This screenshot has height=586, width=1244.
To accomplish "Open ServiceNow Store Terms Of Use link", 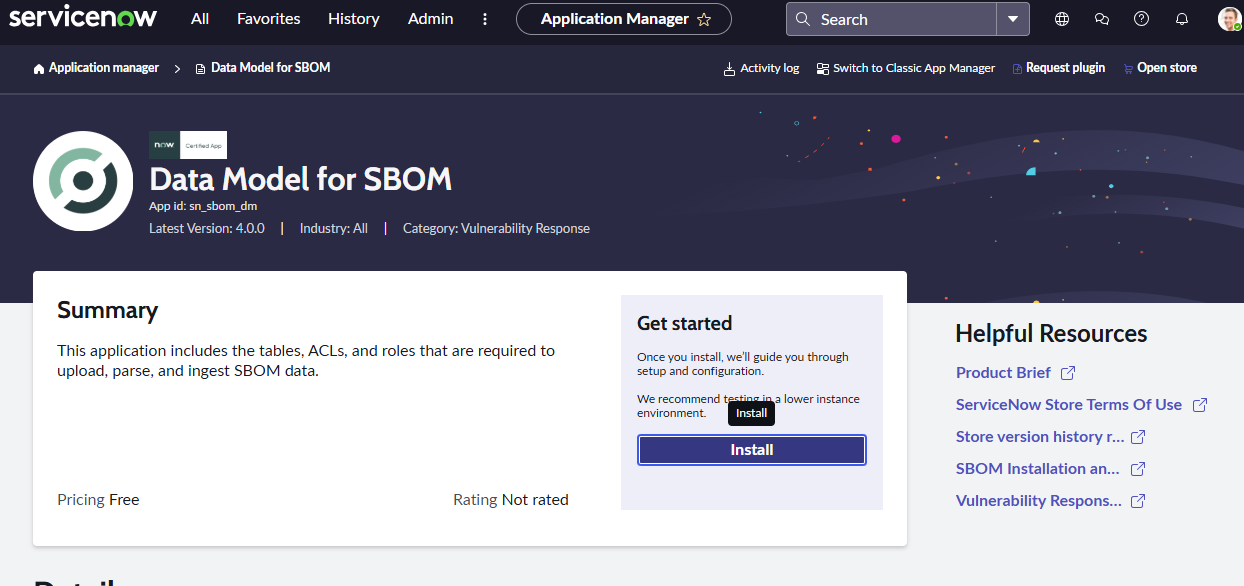I will click(1069, 404).
